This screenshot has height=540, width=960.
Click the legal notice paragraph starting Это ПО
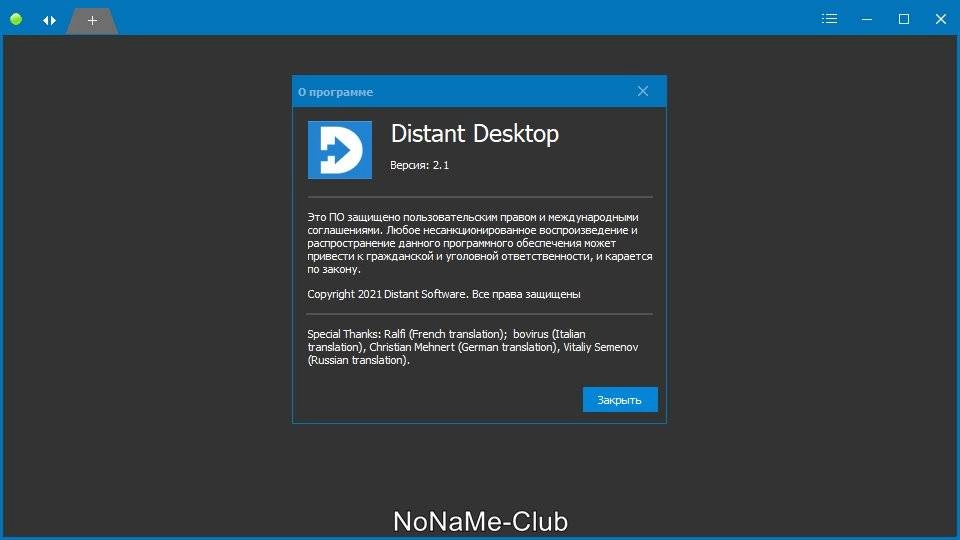pos(480,243)
